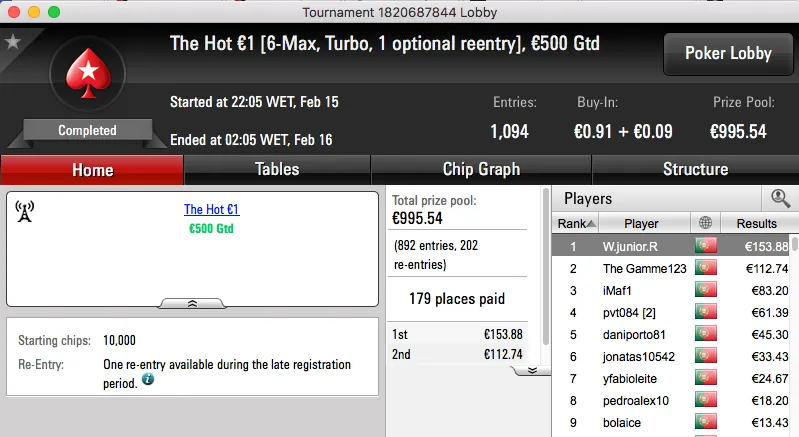Open the Chip Graph tab
Viewport: 799px width, 437px height.
[481, 169]
